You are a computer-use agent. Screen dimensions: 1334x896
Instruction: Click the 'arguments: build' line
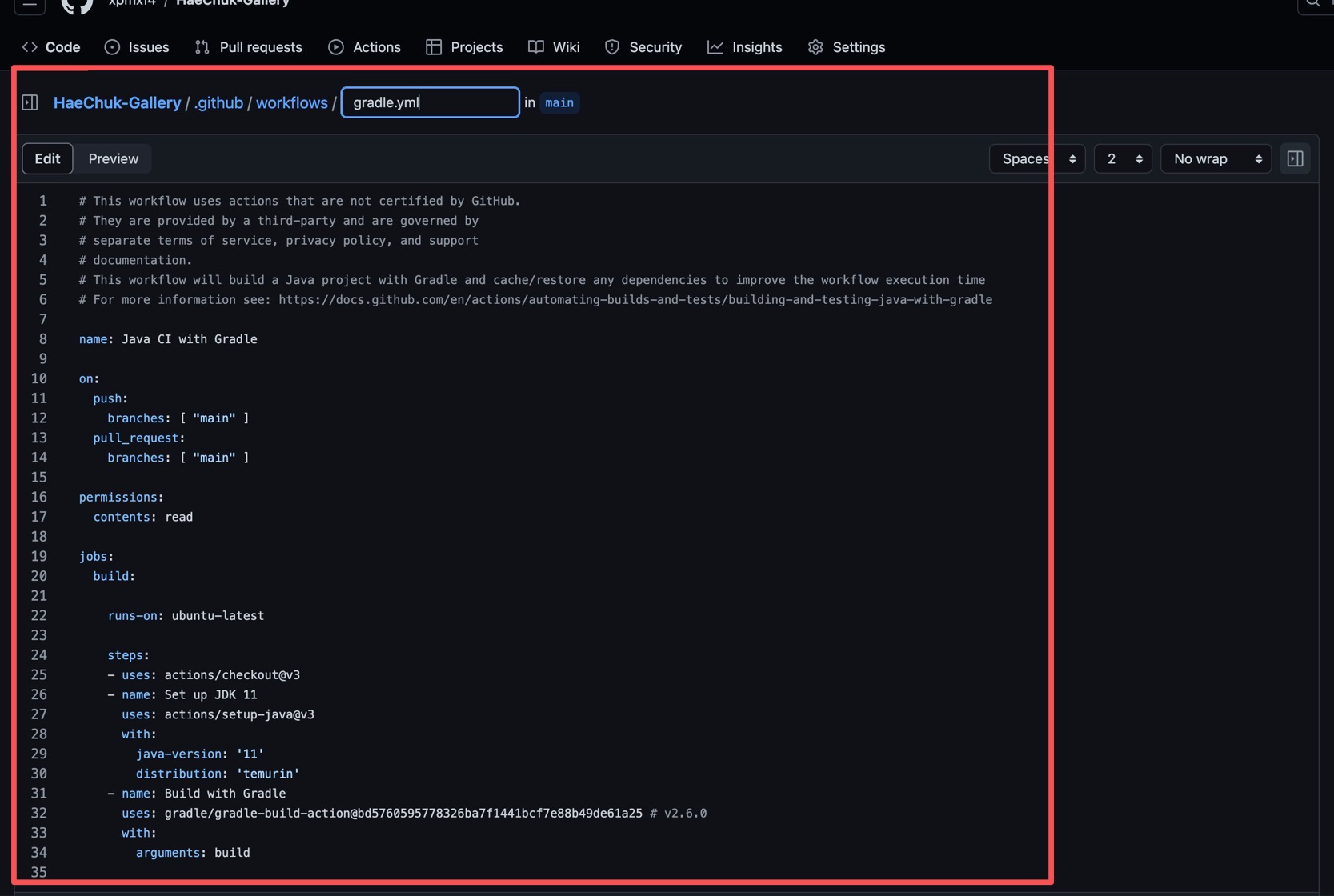point(193,853)
